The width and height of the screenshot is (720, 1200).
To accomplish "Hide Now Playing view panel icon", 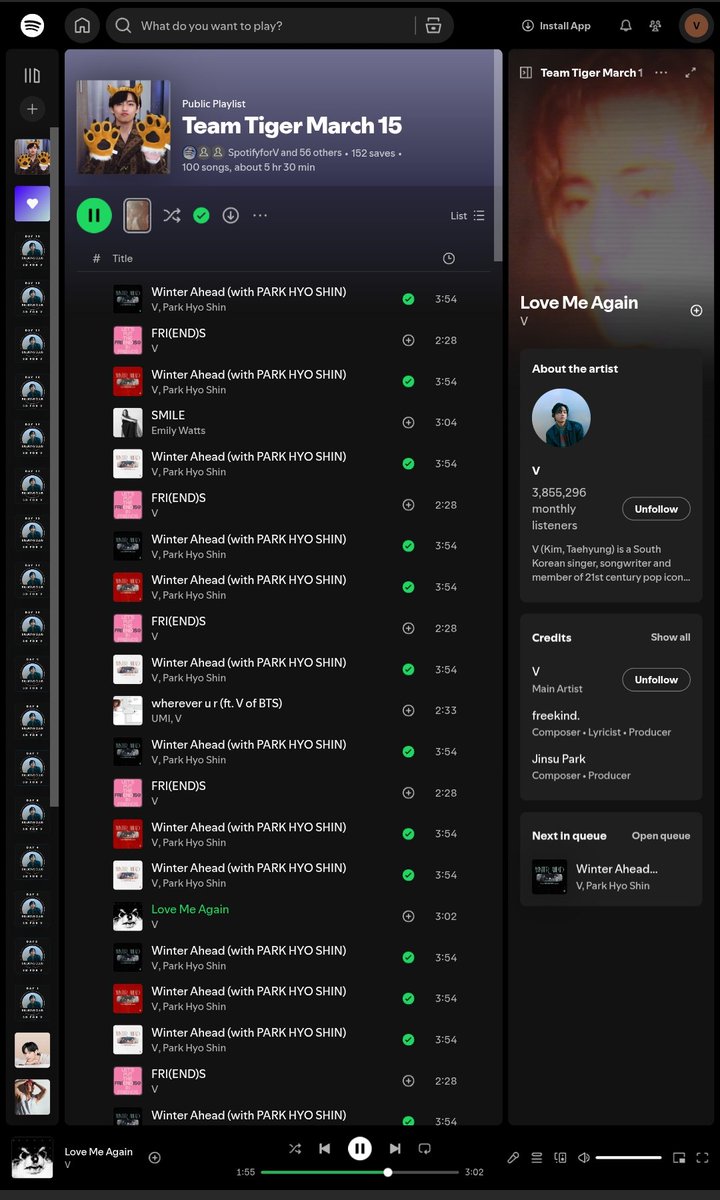I will click(x=526, y=72).
